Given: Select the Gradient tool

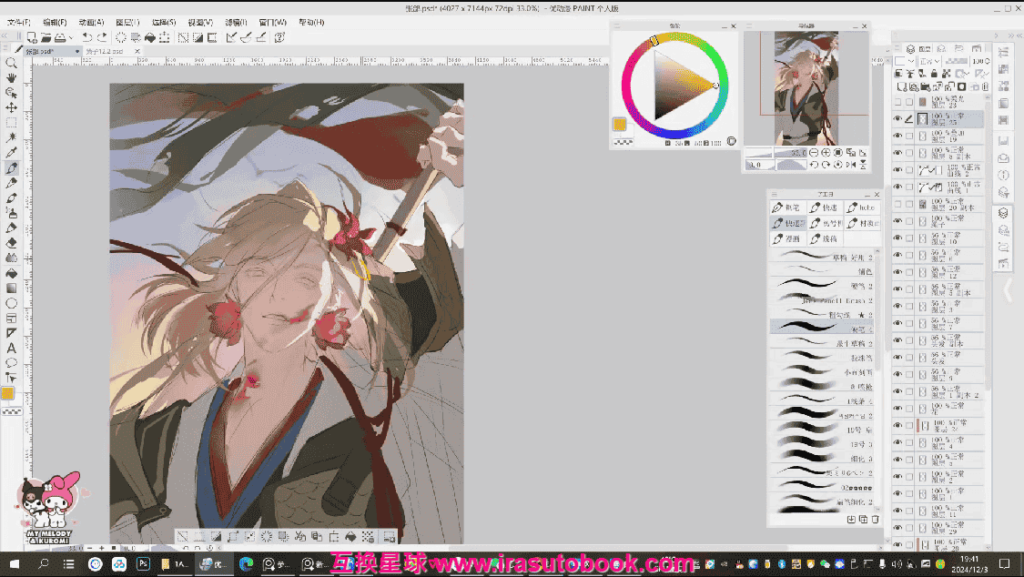Looking at the screenshot, I should point(11,288).
